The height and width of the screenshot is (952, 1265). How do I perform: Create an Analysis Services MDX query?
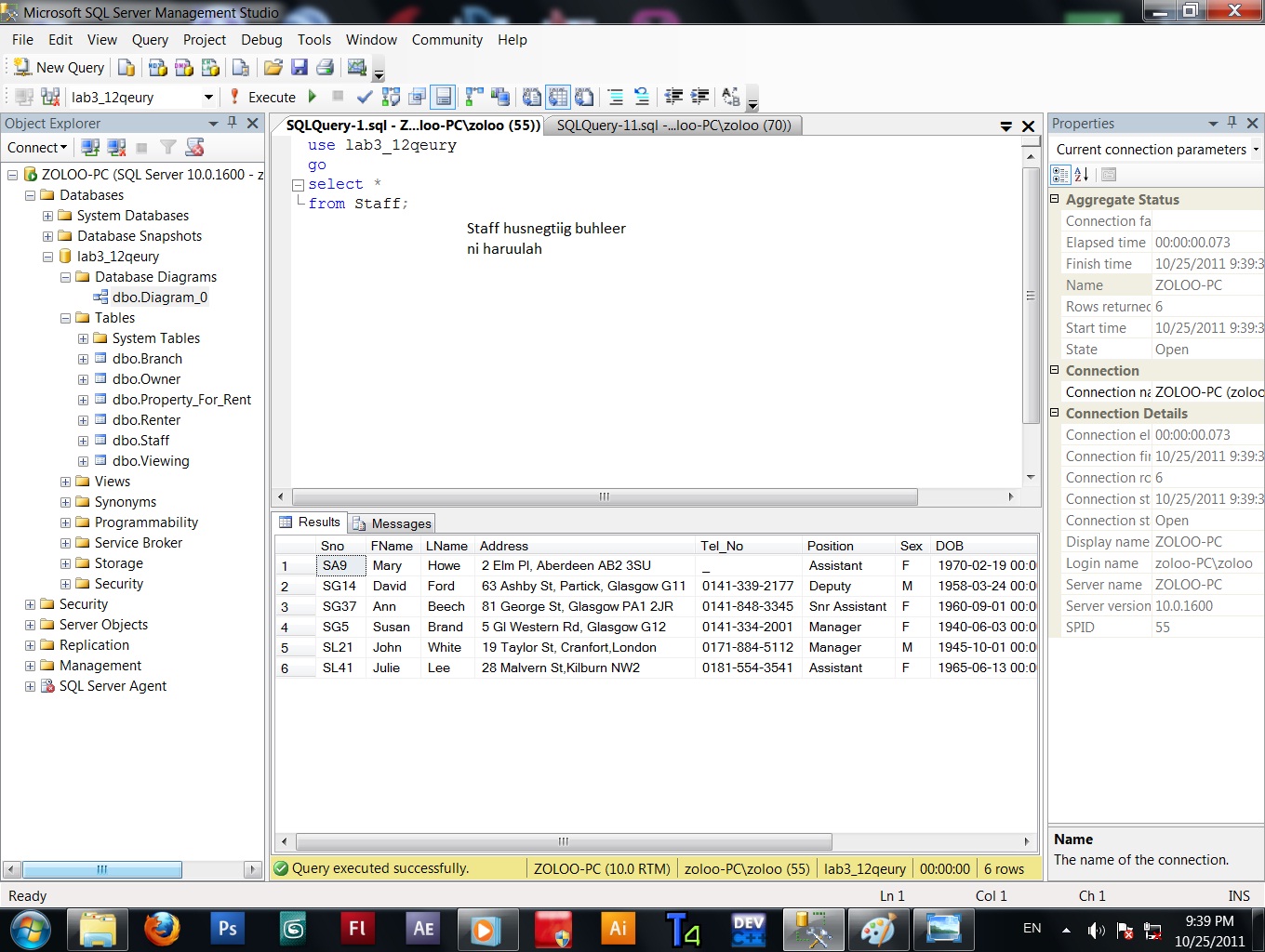click(158, 67)
